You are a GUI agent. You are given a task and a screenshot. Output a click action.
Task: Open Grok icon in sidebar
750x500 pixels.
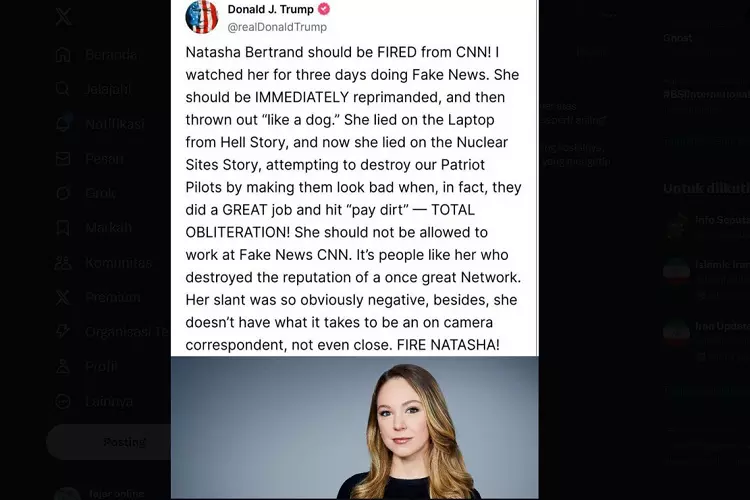tap(63, 193)
